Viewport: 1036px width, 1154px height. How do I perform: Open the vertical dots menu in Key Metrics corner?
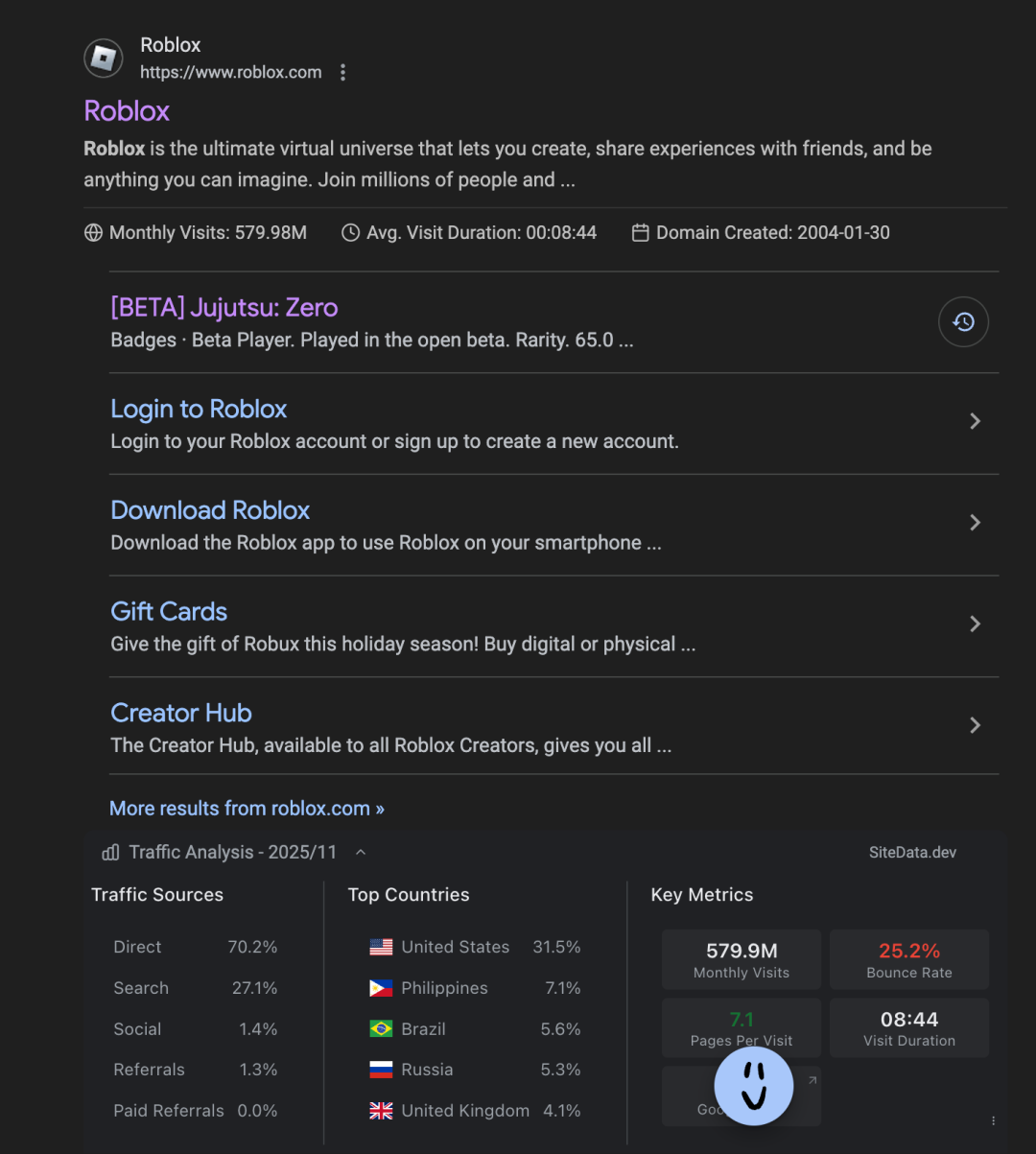[x=993, y=1120]
